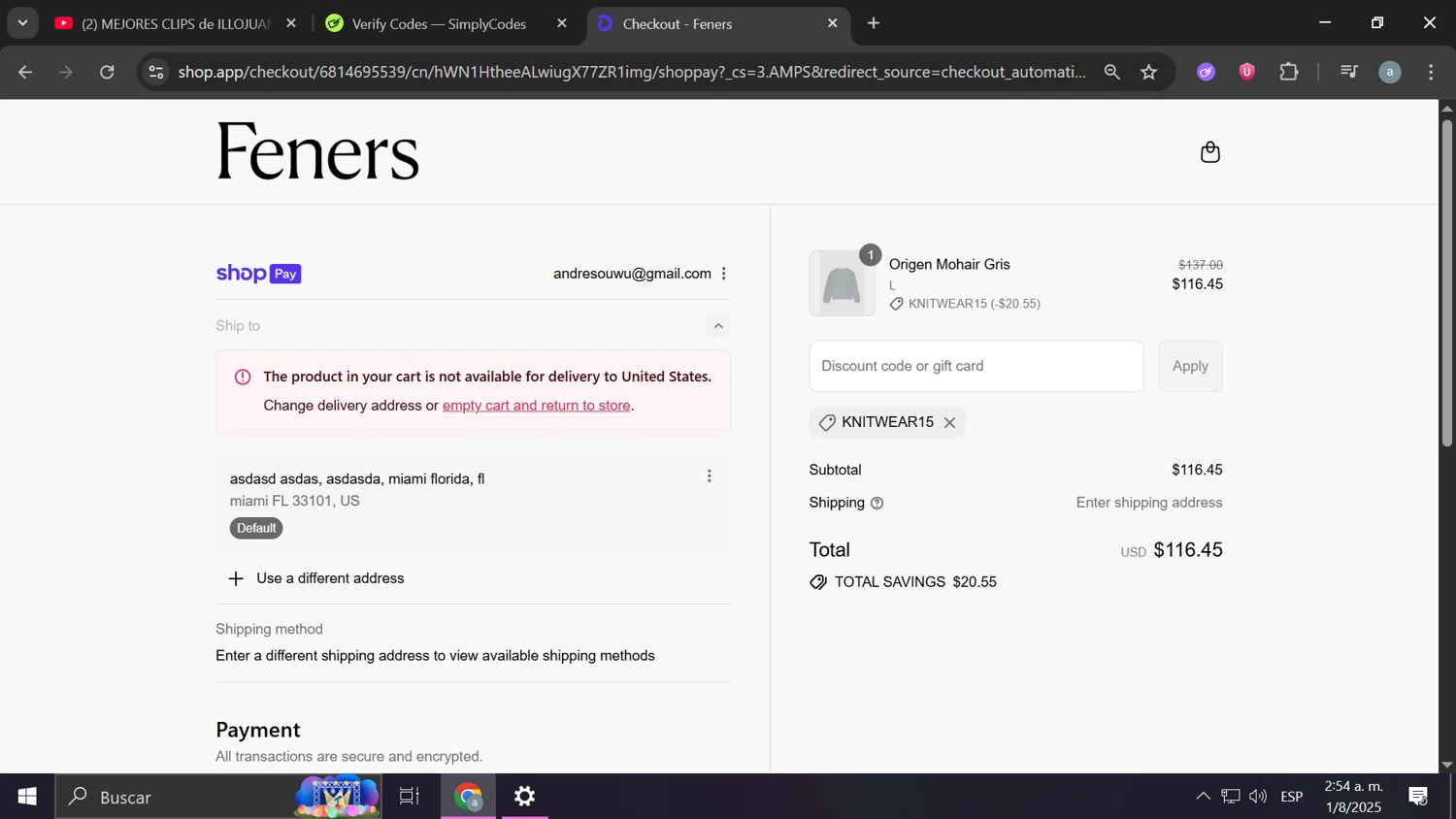Viewport: 1456px width, 819px height.
Task: Click the Apply discount button
Action: tap(1190, 367)
